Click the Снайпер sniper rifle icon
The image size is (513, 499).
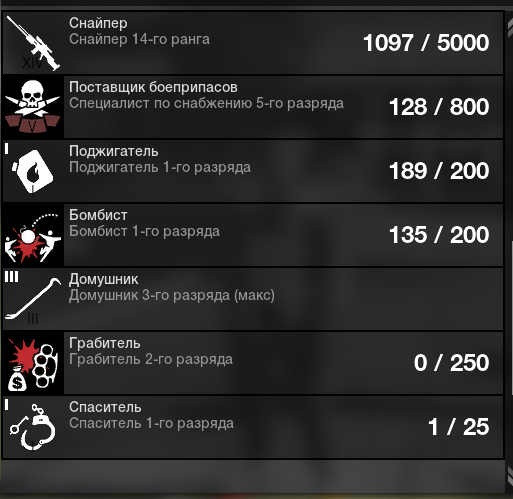[x=33, y=43]
